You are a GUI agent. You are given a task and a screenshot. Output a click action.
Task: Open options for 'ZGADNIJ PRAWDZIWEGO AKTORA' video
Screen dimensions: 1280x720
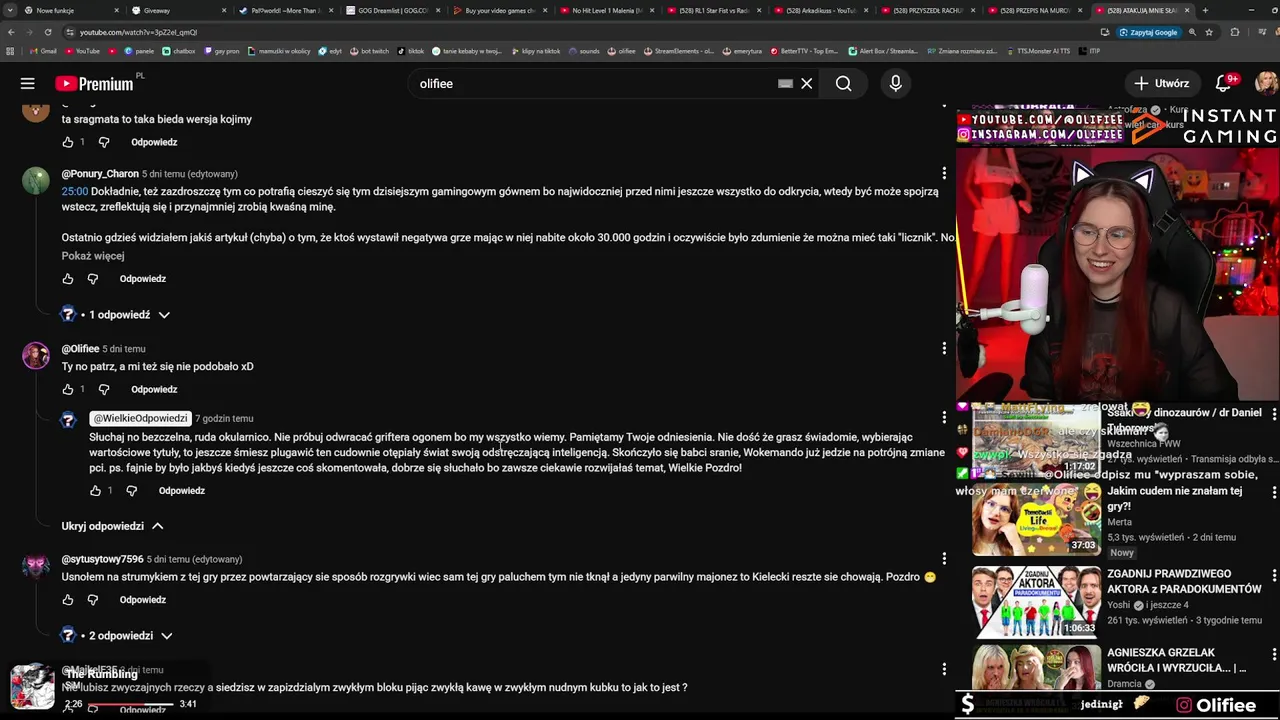1274,576
